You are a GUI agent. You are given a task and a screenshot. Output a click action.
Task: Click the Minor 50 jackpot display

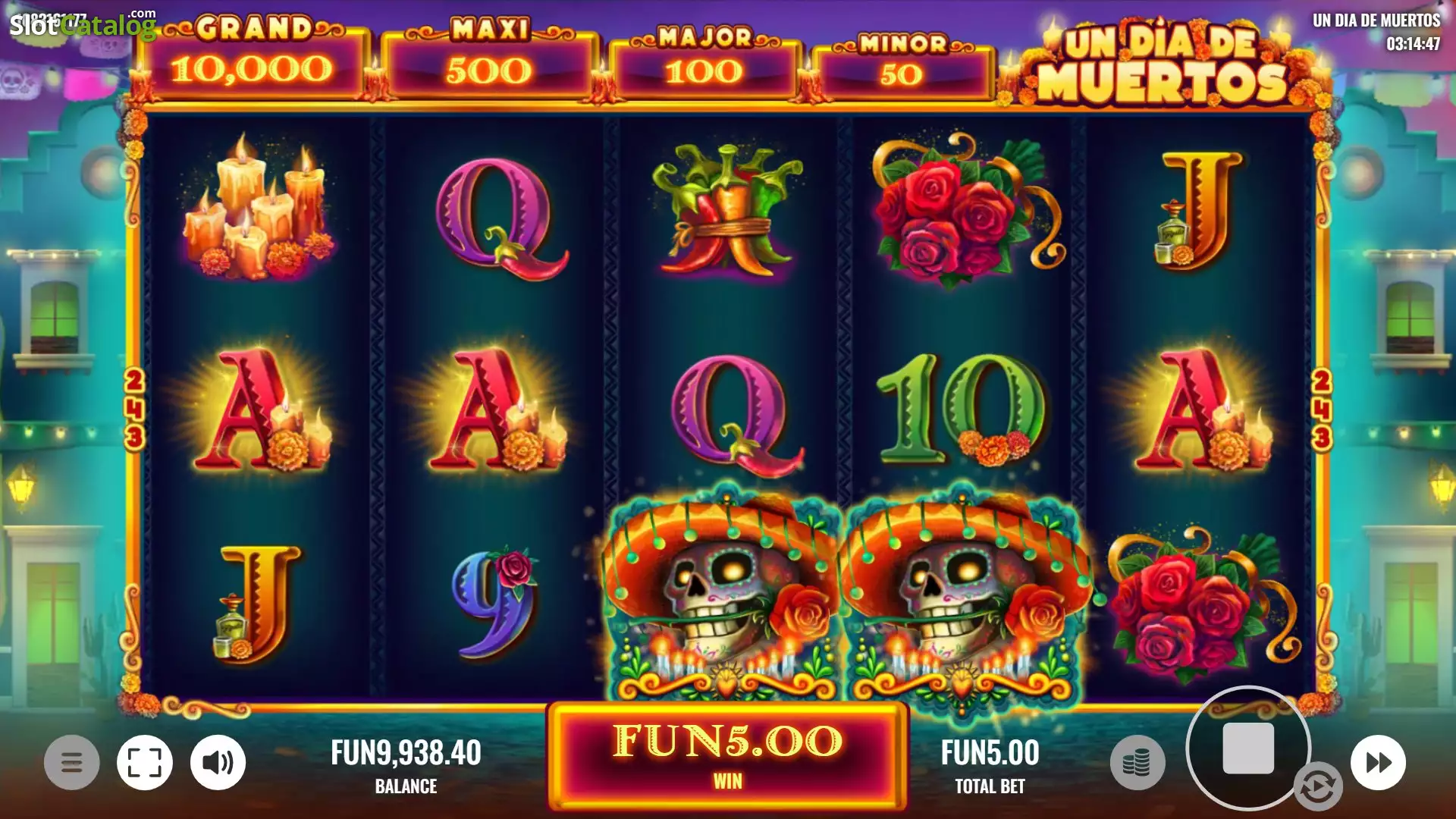coord(902,67)
